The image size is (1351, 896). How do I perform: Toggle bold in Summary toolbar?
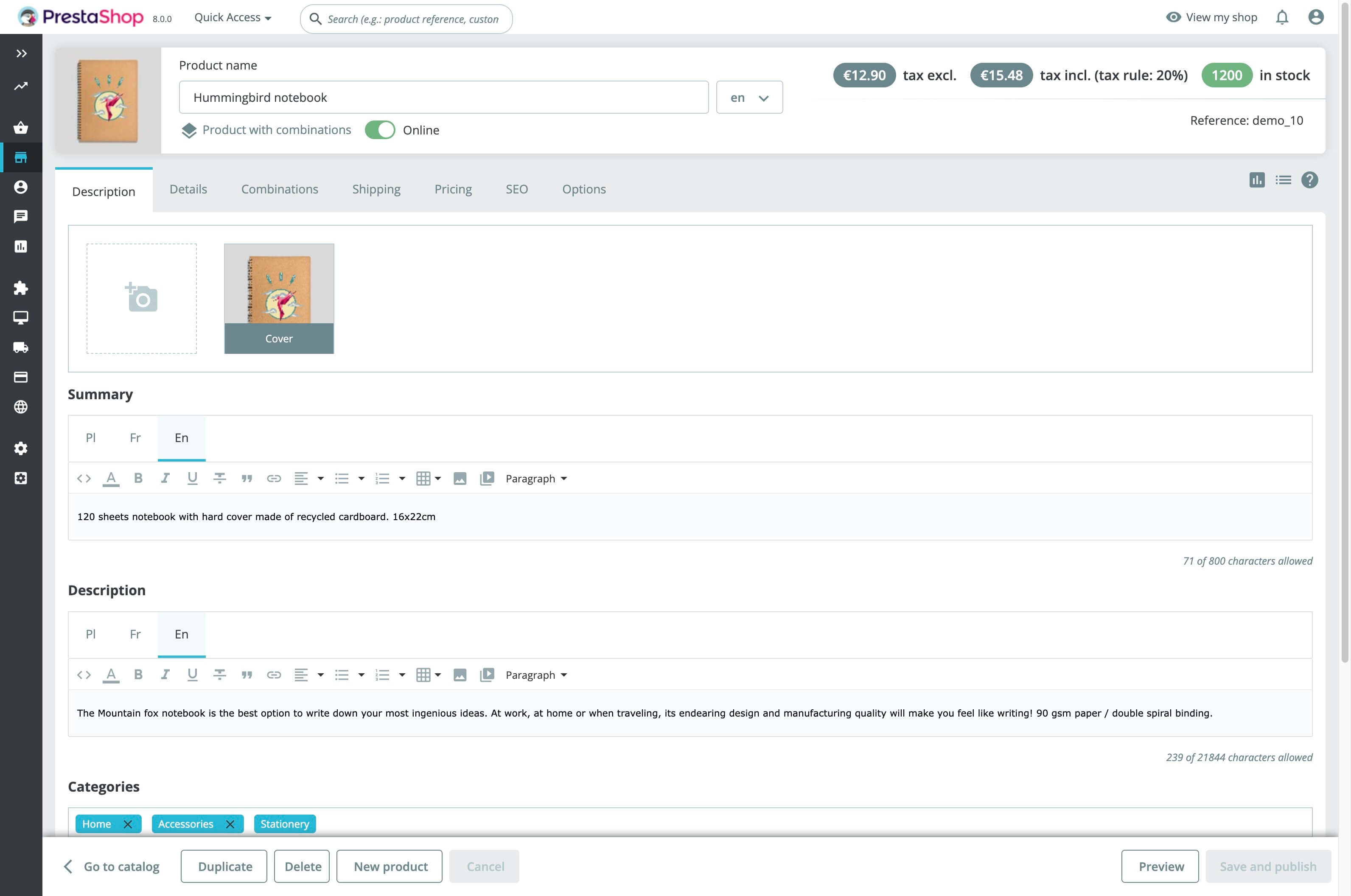(138, 478)
